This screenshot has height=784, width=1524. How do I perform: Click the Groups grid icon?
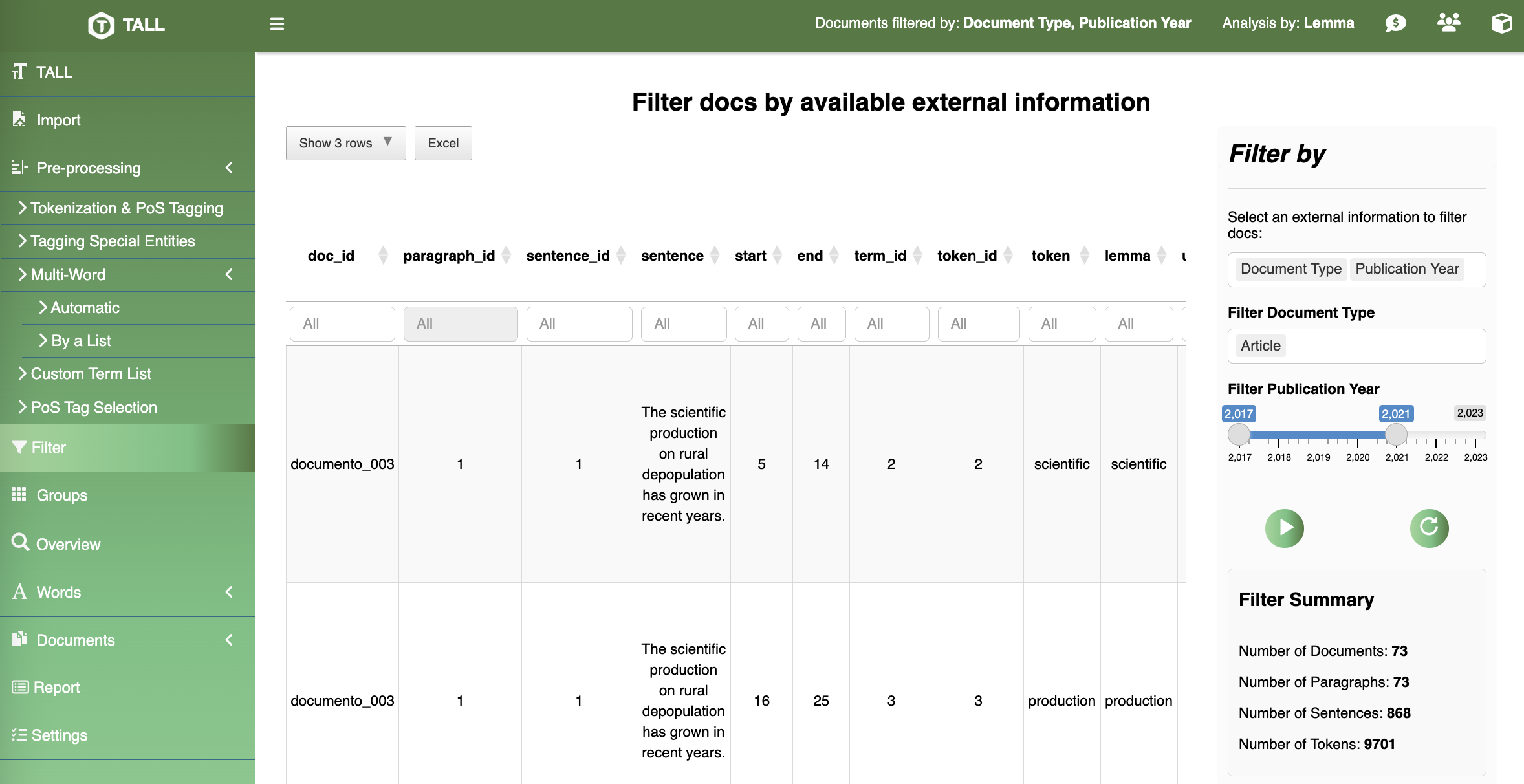19,495
